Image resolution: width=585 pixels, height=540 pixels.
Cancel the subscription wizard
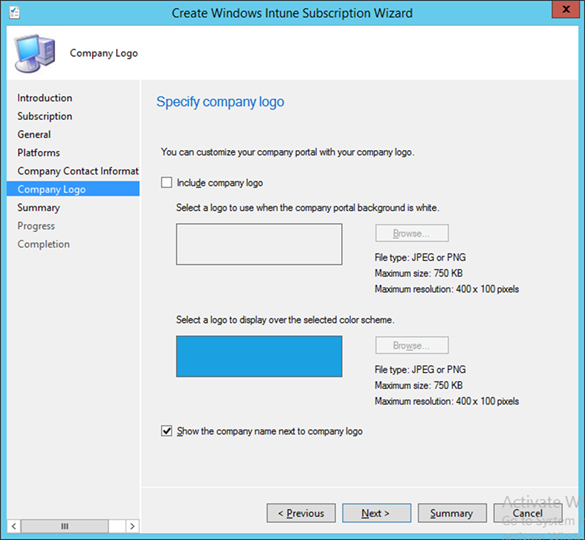pos(528,513)
